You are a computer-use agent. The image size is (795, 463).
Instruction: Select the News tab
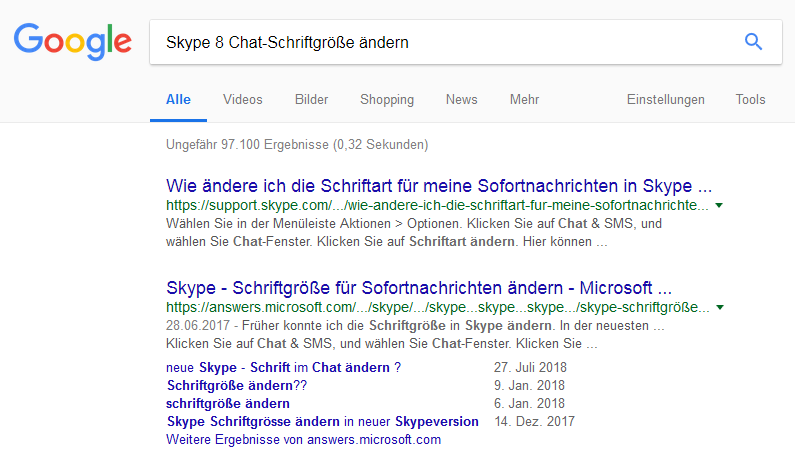[461, 99]
